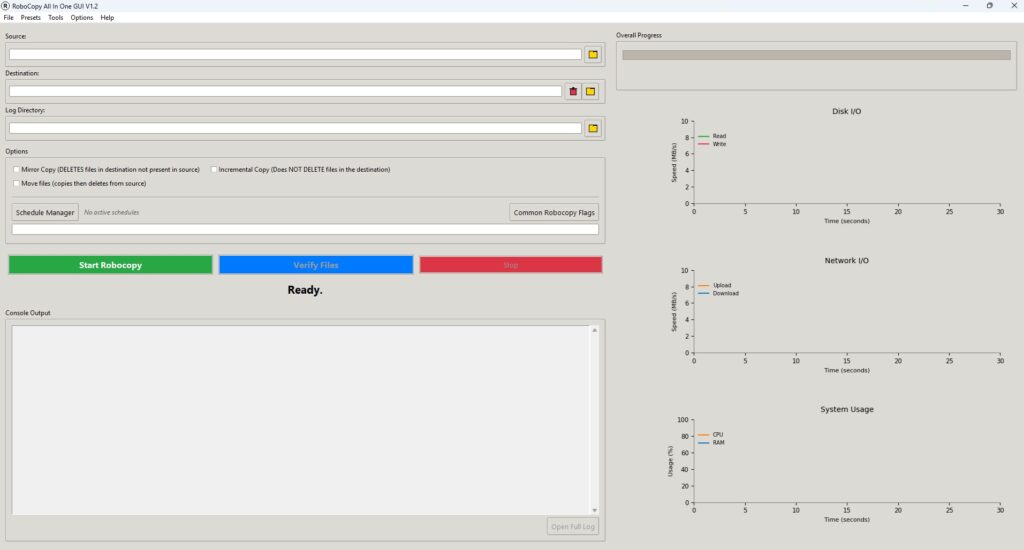This screenshot has height=550, width=1024.
Task: Open the Presets menu
Action: 31,18
